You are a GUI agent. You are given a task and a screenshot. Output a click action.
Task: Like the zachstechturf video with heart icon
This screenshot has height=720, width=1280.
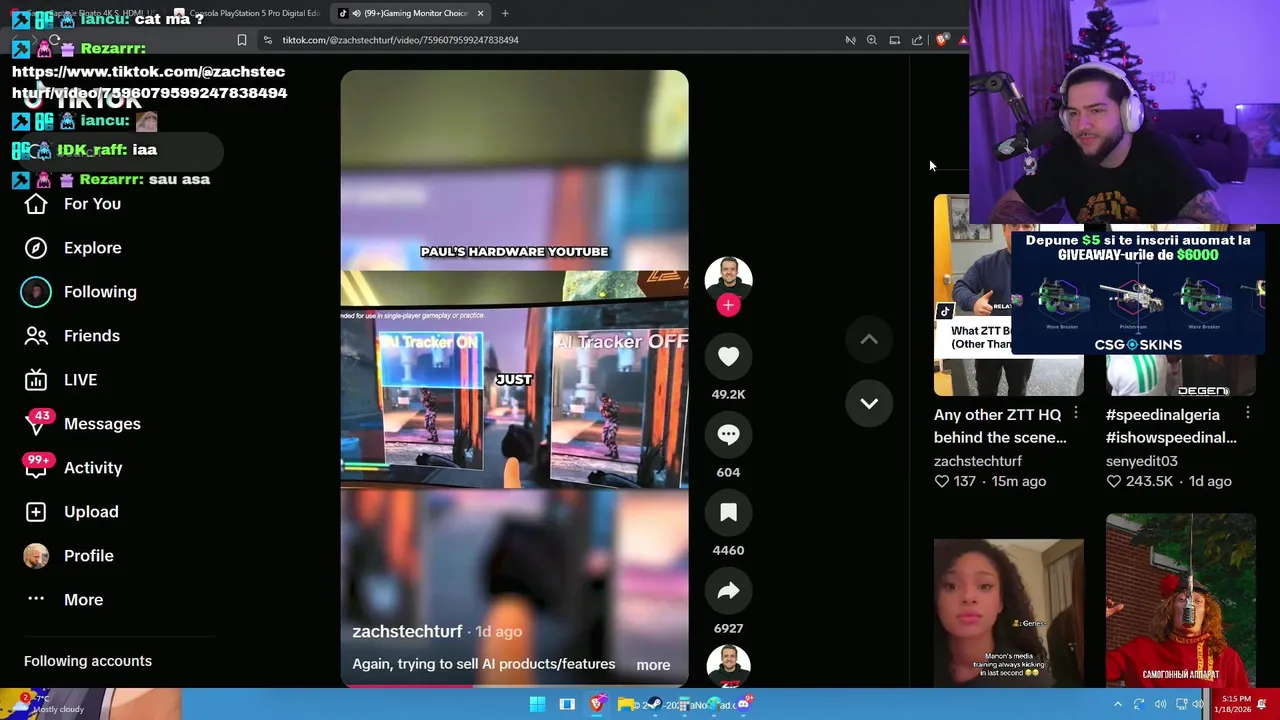pyautogui.click(x=728, y=357)
